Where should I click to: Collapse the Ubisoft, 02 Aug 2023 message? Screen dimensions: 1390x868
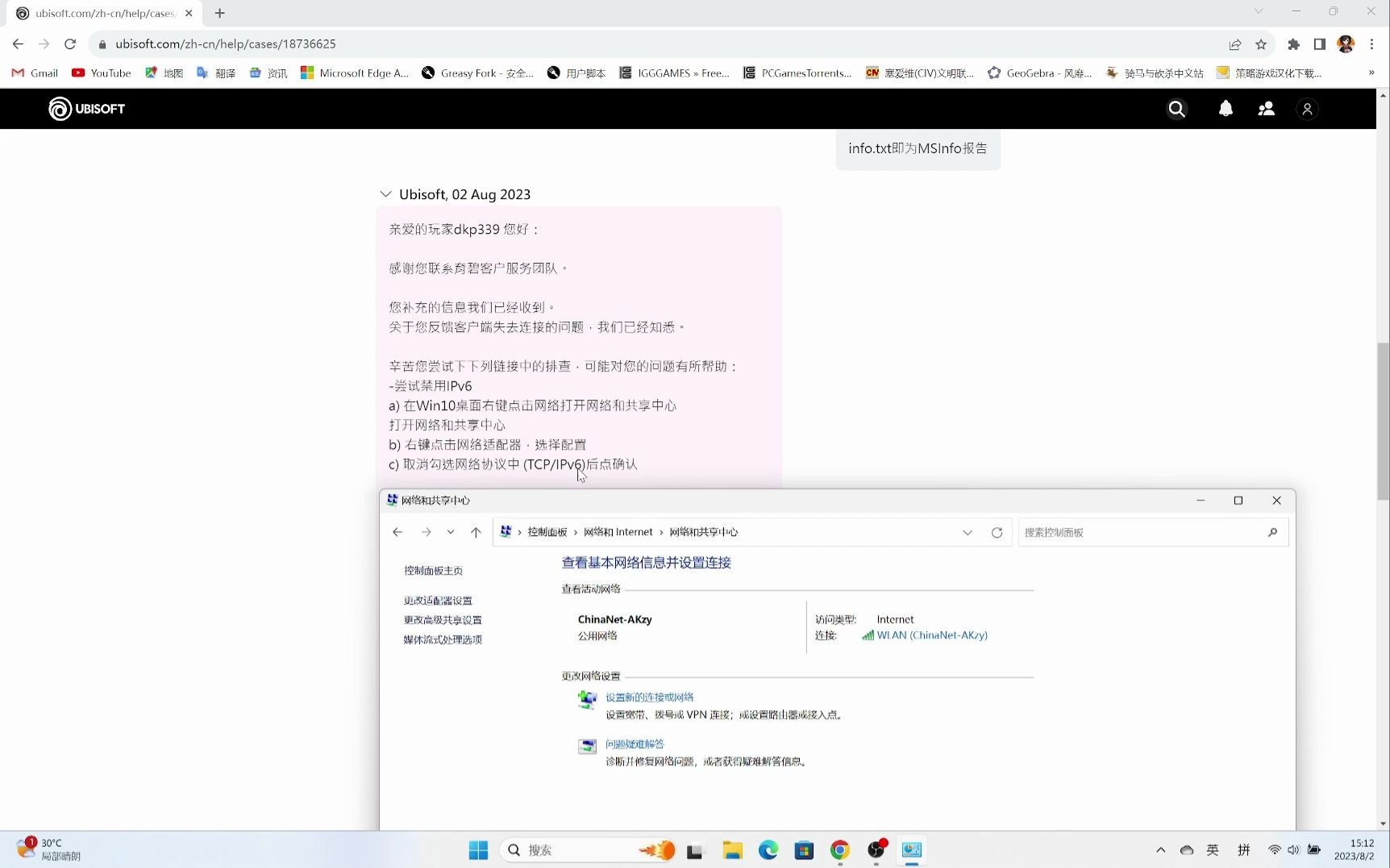(x=385, y=194)
